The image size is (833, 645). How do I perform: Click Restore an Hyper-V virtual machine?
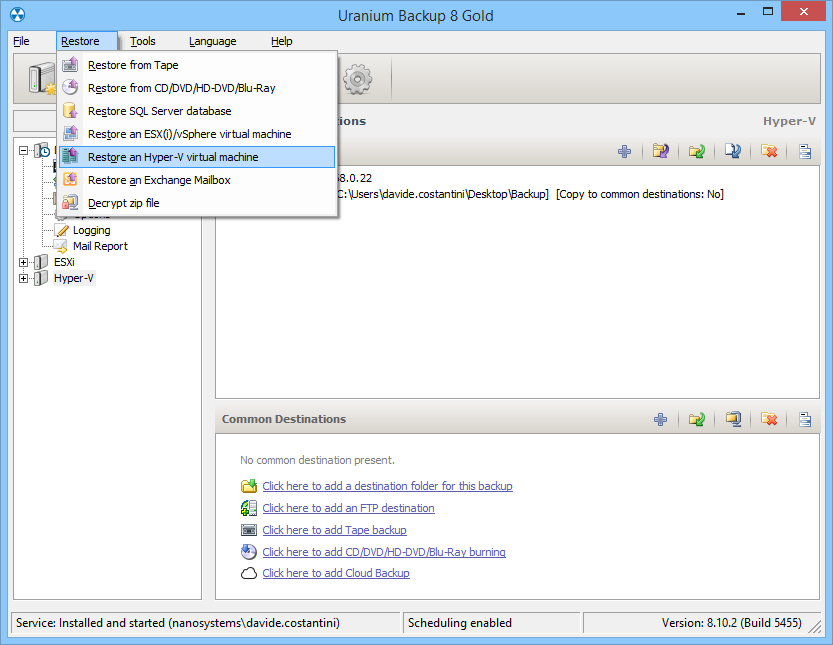[197, 157]
